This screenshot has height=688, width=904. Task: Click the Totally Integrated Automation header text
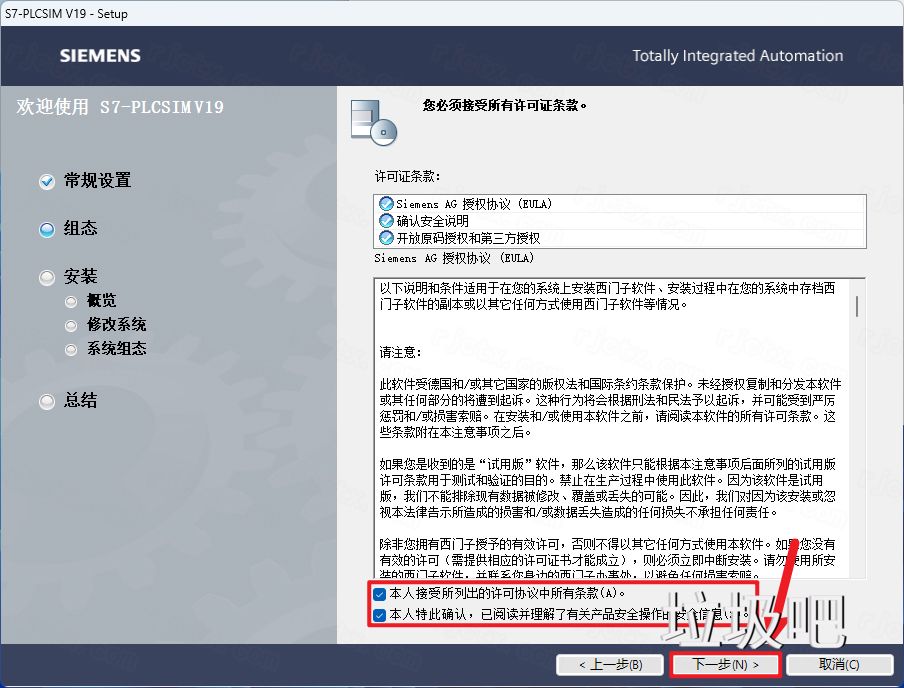[x=738, y=55]
